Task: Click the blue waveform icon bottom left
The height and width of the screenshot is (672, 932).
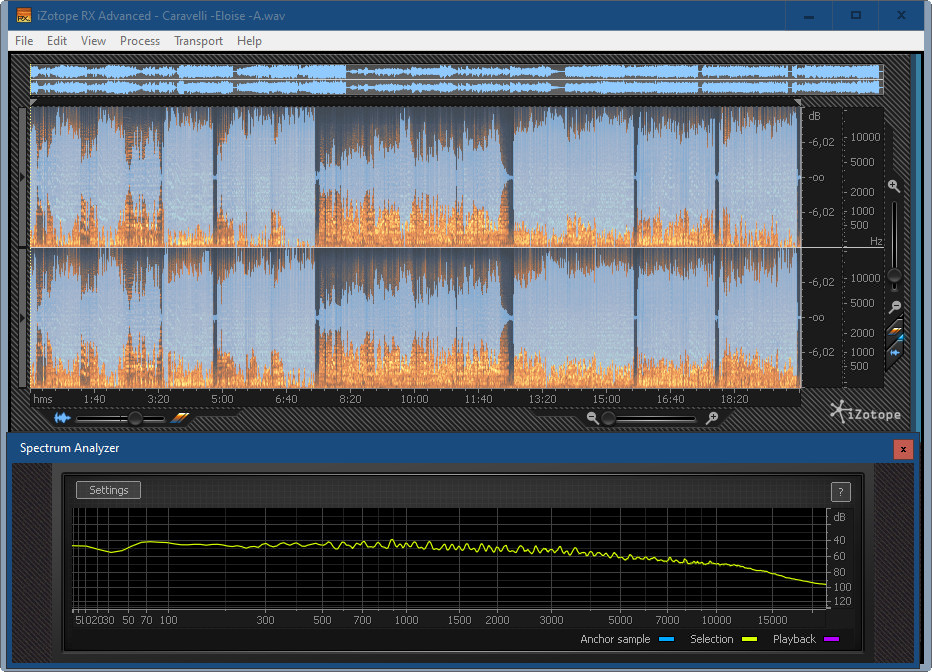Action: coord(63,418)
